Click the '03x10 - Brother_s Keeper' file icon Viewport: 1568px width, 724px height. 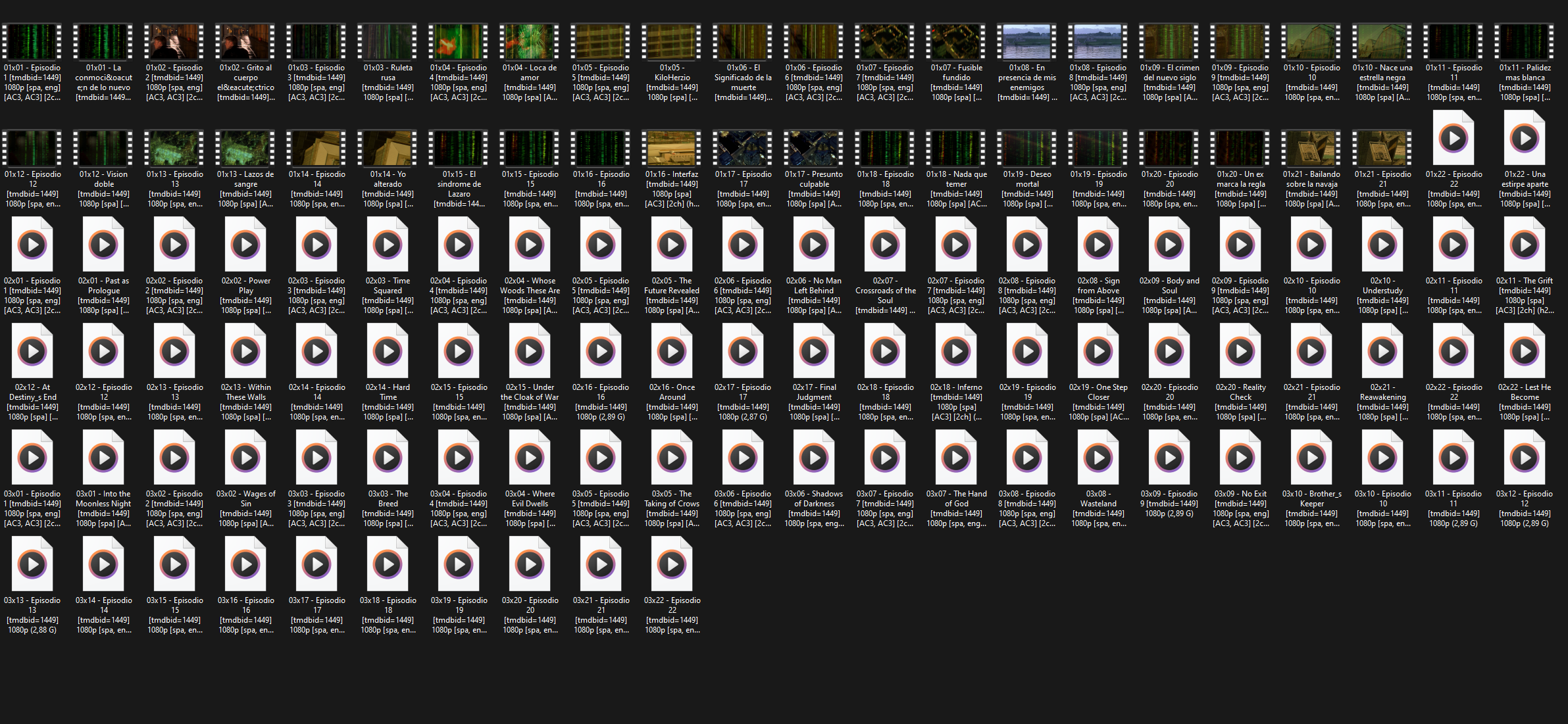[x=1311, y=458]
